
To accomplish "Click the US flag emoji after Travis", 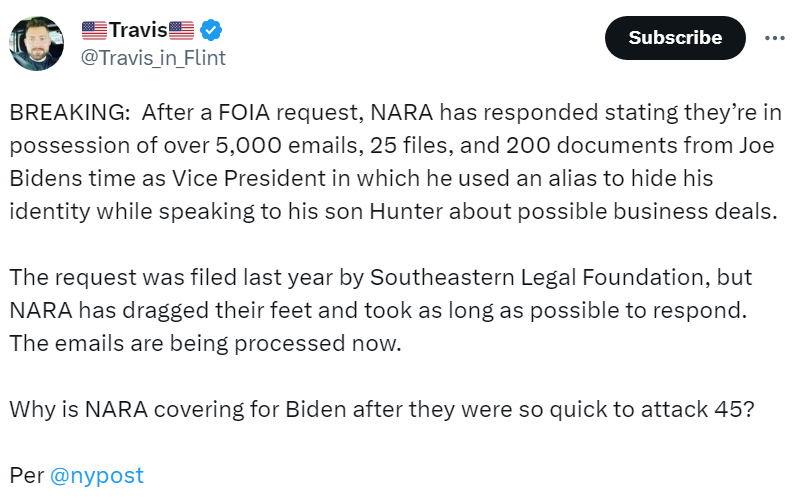I will point(181,30).
